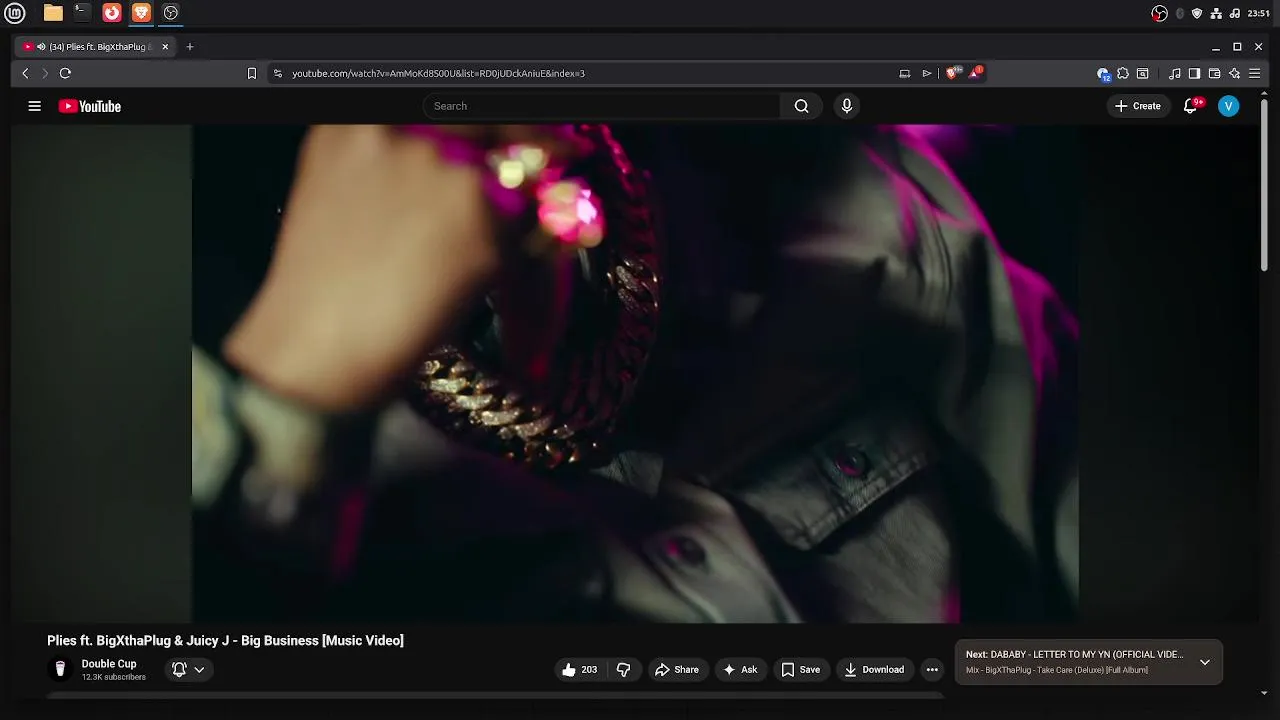Open the account avatar V menu
This screenshot has height=720, width=1280.
click(x=1228, y=106)
